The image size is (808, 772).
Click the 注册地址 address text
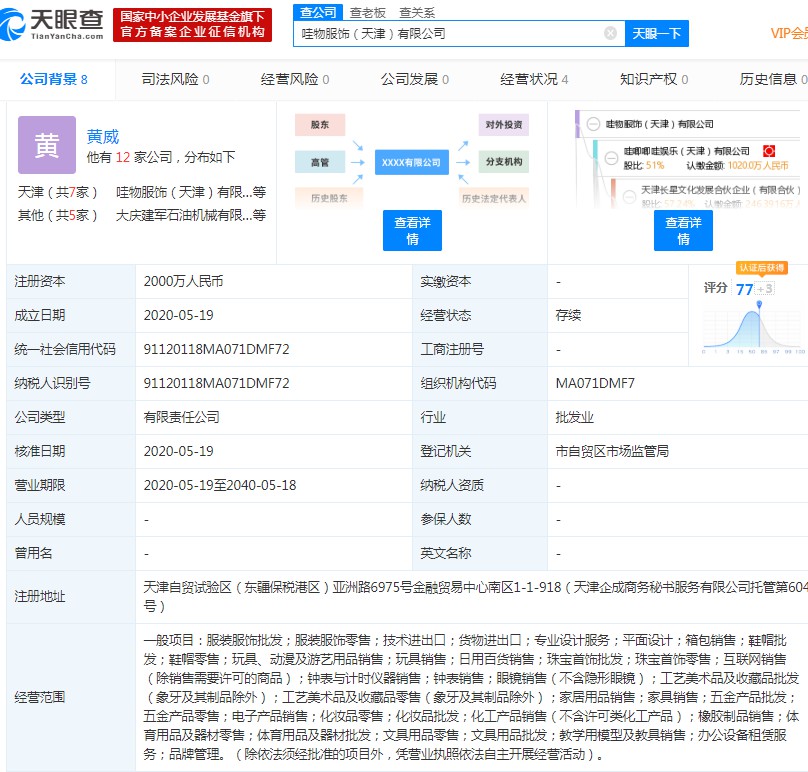click(475, 596)
